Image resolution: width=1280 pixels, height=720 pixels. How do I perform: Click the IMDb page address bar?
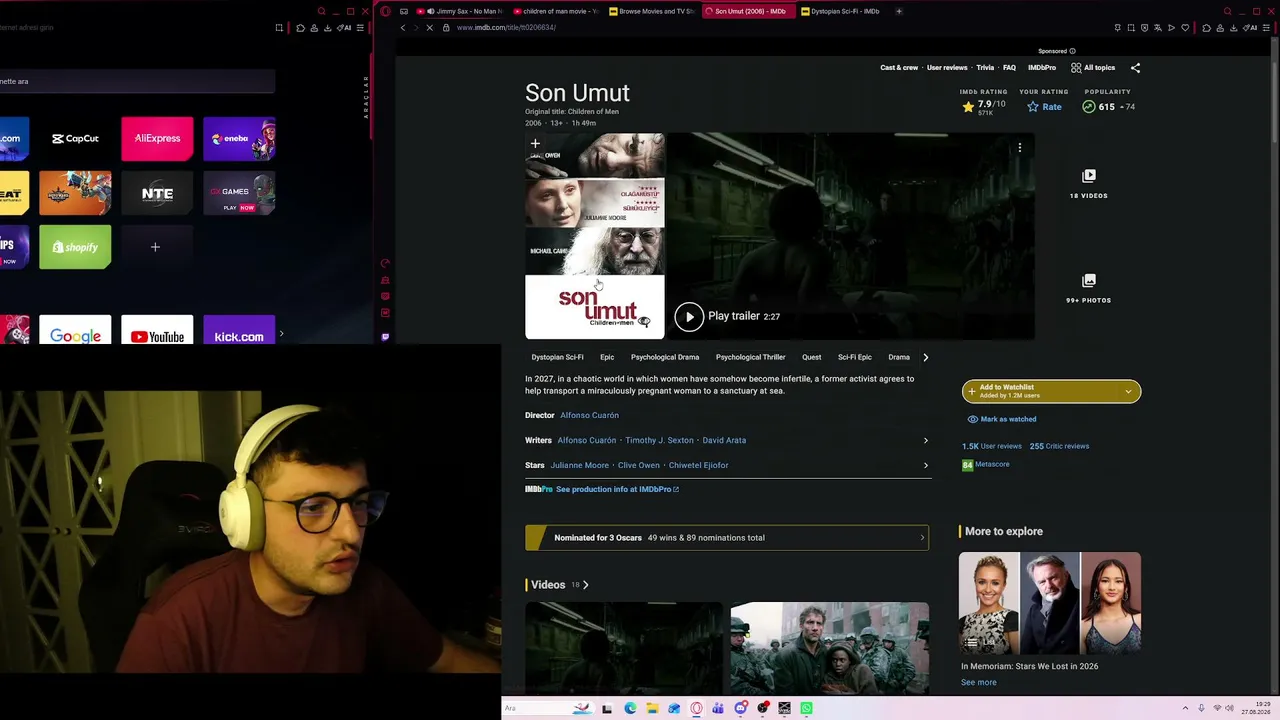coord(780,28)
